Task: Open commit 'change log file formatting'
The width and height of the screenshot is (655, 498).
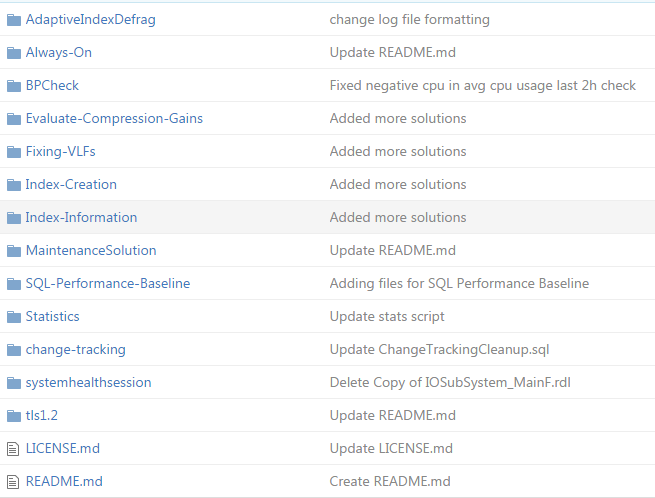Action: tap(409, 20)
